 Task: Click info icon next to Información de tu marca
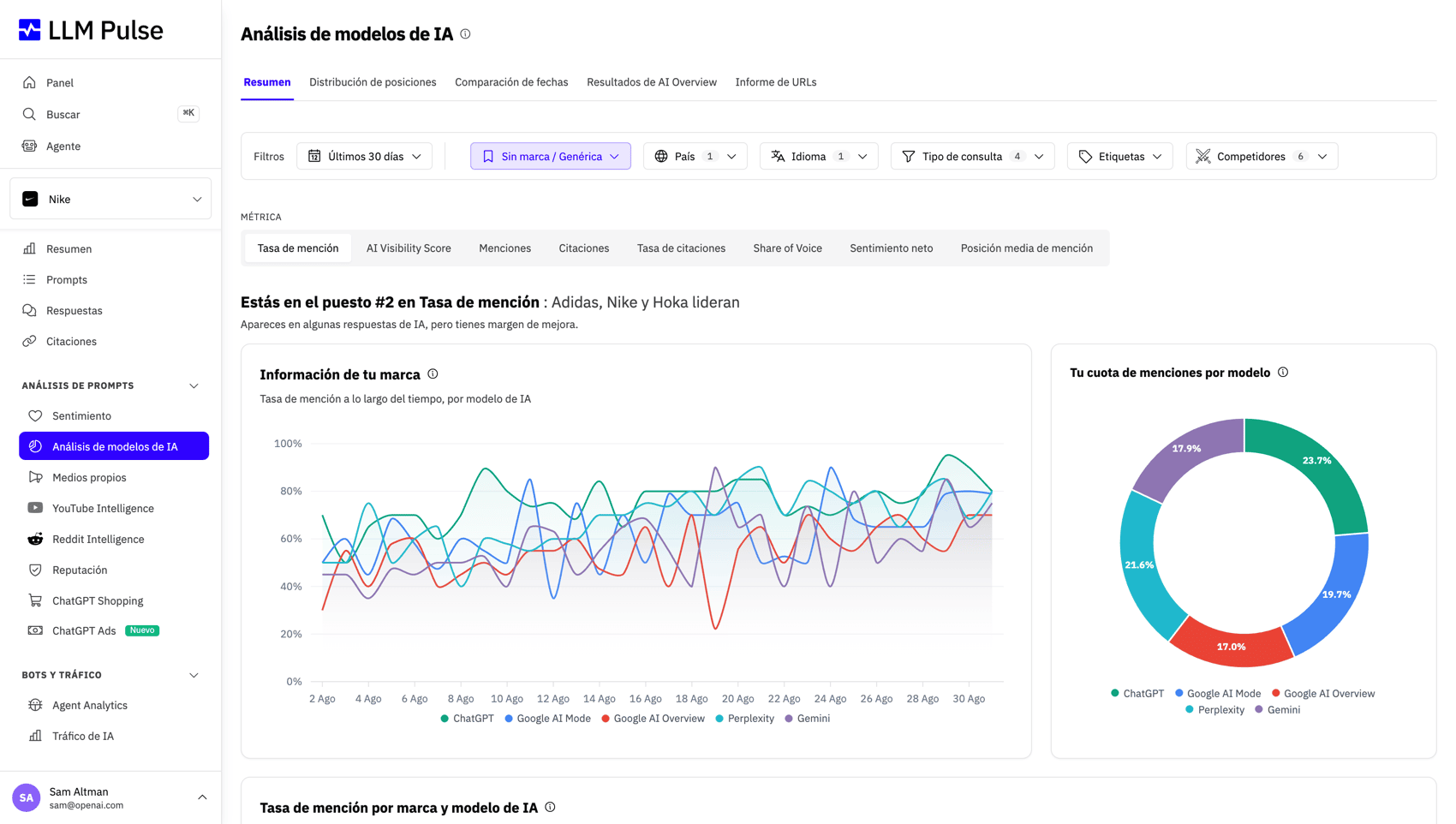[433, 374]
